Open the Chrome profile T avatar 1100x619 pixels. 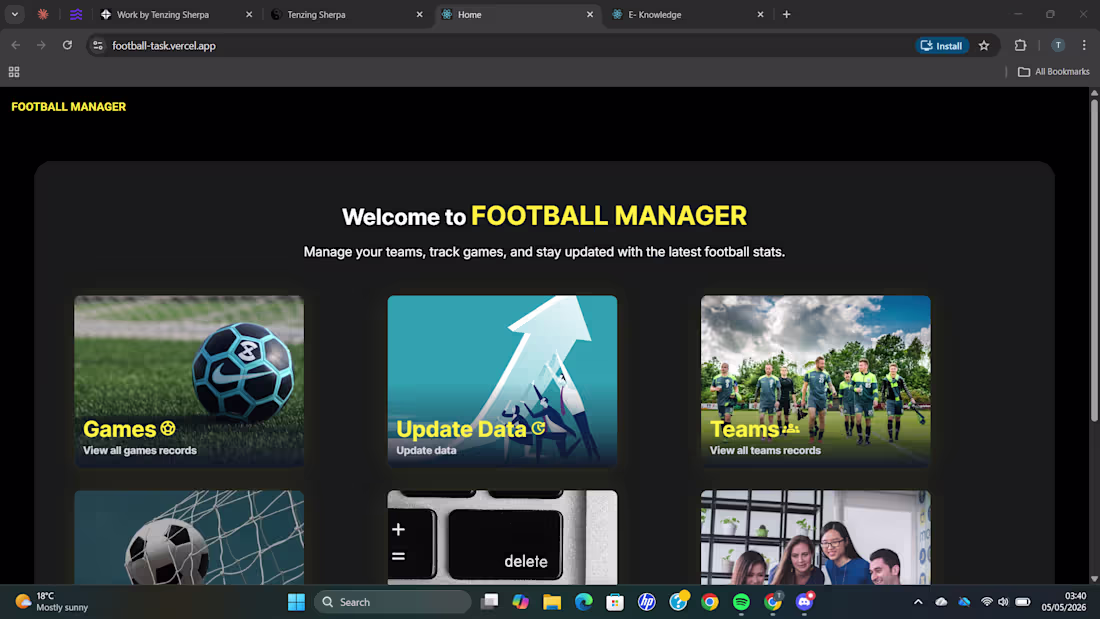coord(1058,46)
